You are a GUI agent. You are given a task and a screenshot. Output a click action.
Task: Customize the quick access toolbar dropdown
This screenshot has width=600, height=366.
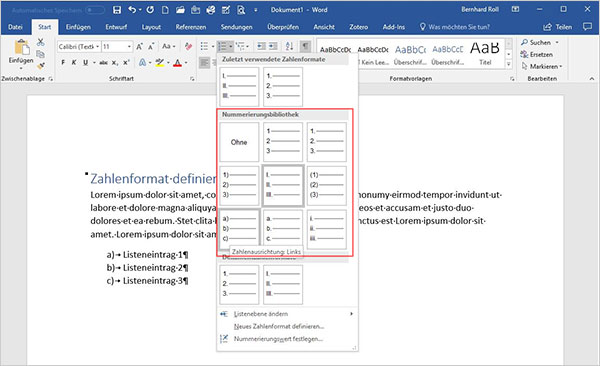pos(256,10)
